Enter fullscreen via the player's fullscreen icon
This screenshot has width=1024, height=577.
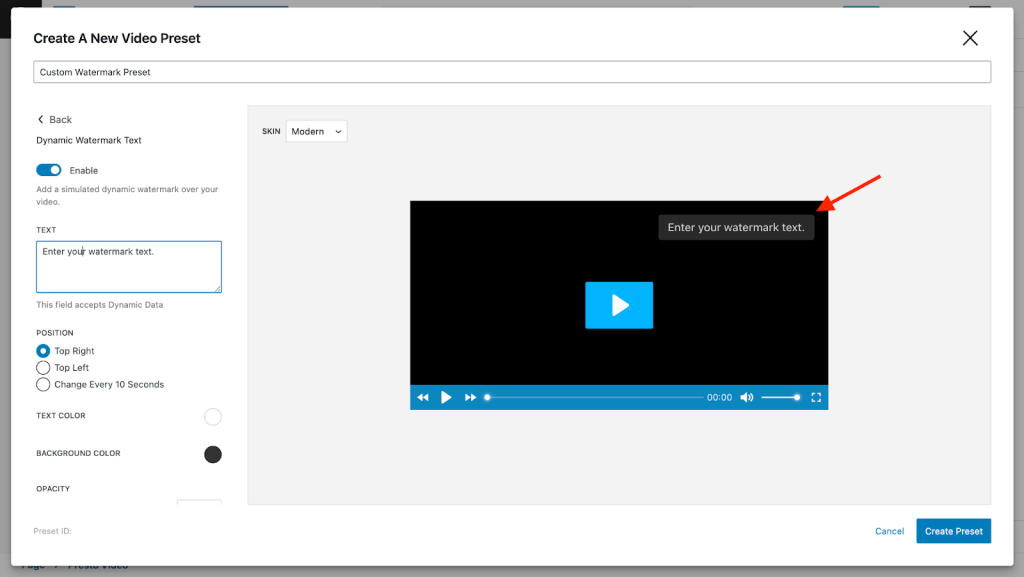pos(816,398)
